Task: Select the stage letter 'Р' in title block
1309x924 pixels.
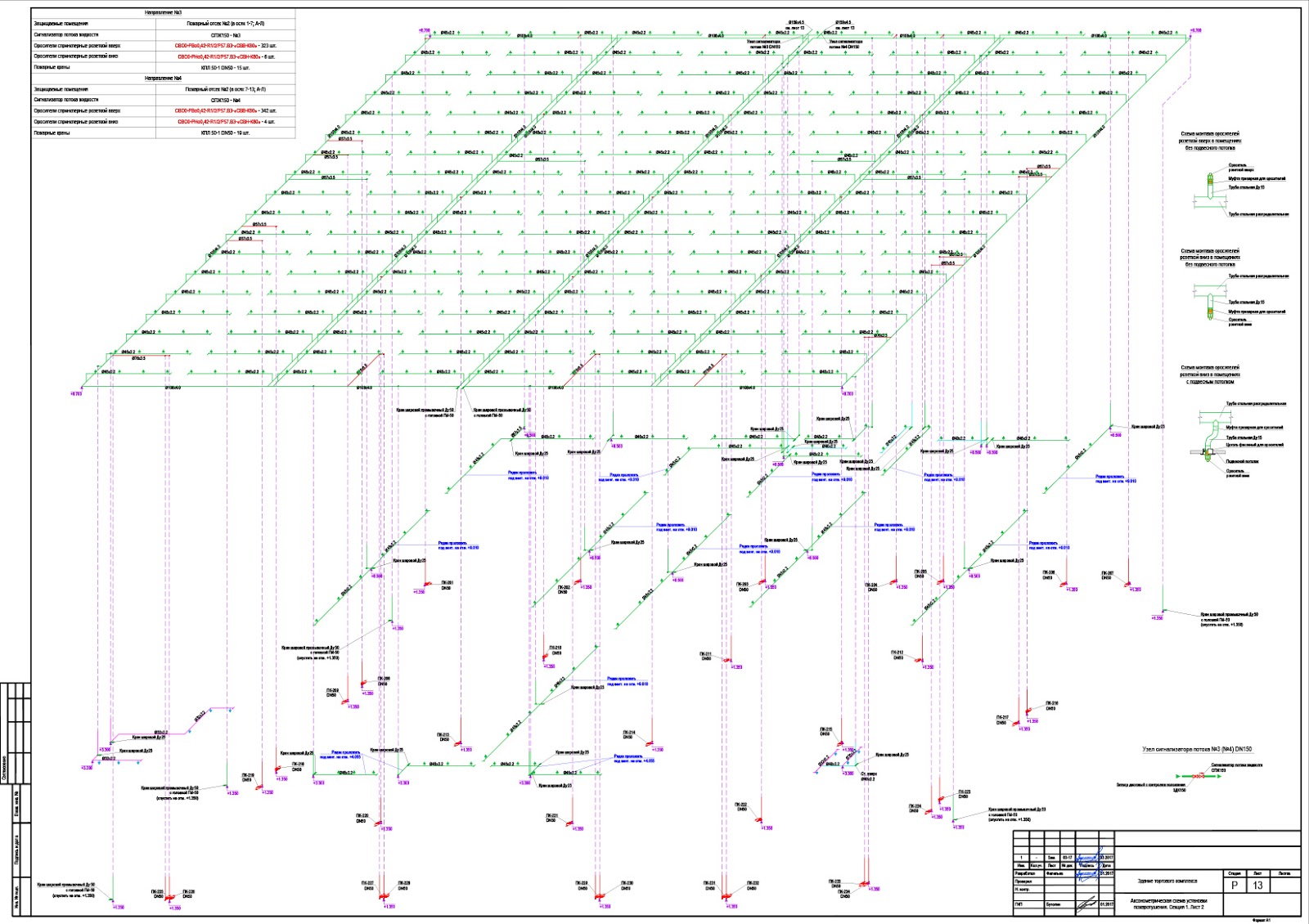Action: (x=1235, y=885)
